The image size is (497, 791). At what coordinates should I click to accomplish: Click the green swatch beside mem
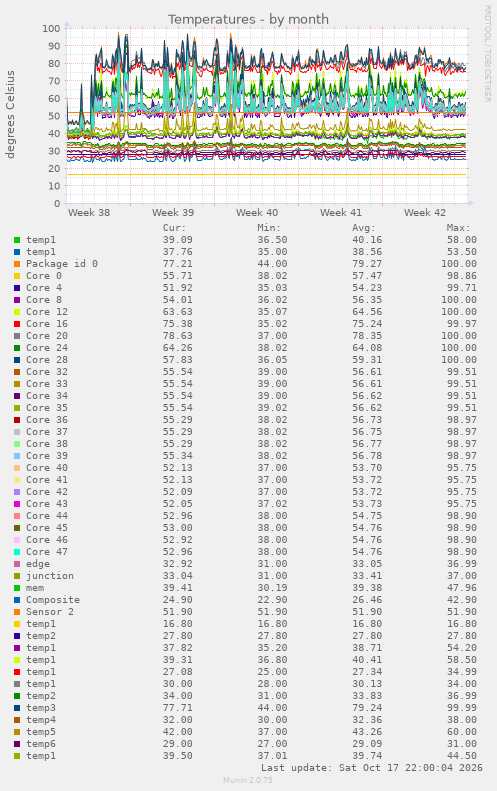(17, 588)
